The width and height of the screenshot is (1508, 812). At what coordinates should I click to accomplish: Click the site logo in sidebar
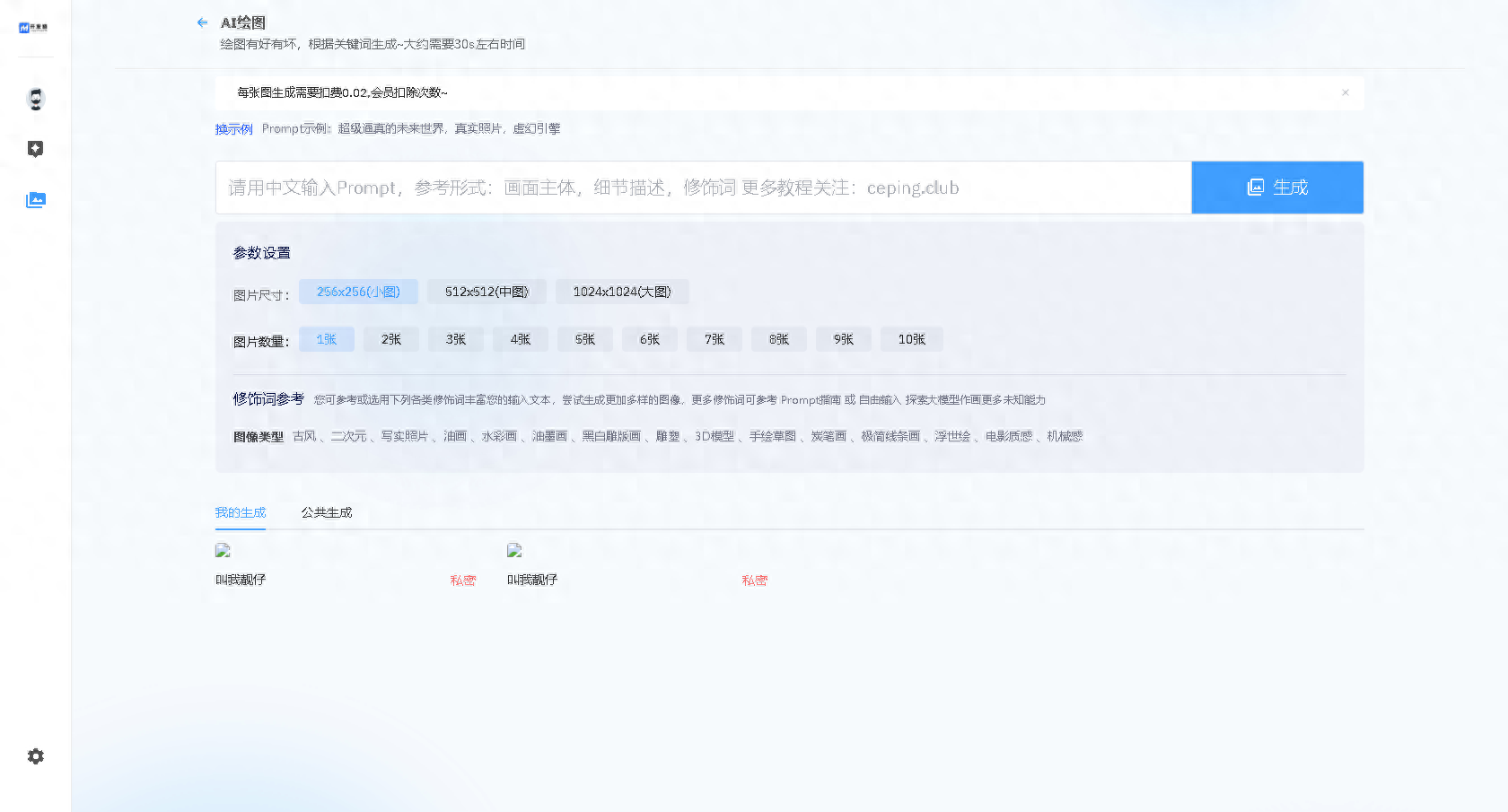point(34,28)
